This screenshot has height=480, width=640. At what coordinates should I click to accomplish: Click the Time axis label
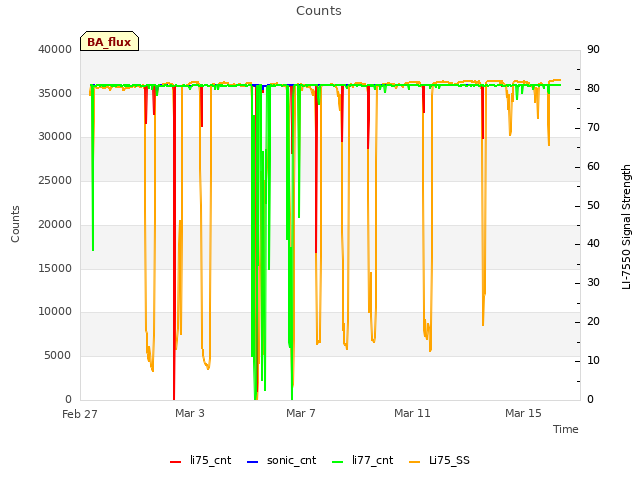(x=566, y=429)
